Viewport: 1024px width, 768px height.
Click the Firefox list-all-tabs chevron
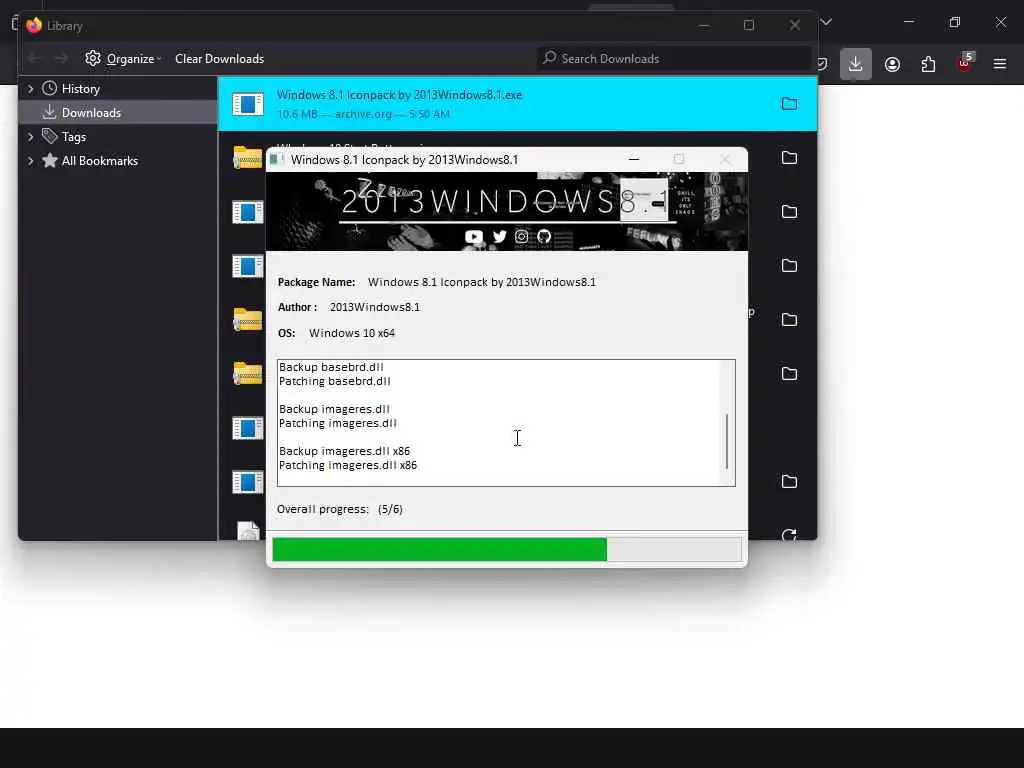pos(826,22)
